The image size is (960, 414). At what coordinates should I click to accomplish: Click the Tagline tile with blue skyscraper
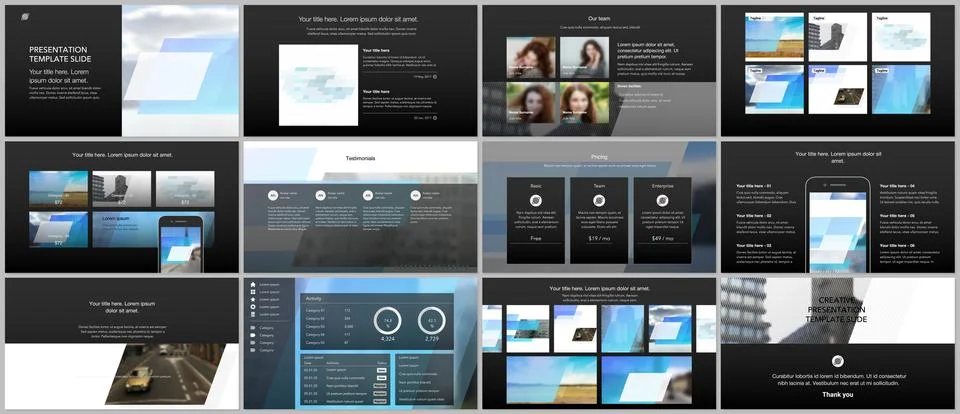(x=901, y=89)
